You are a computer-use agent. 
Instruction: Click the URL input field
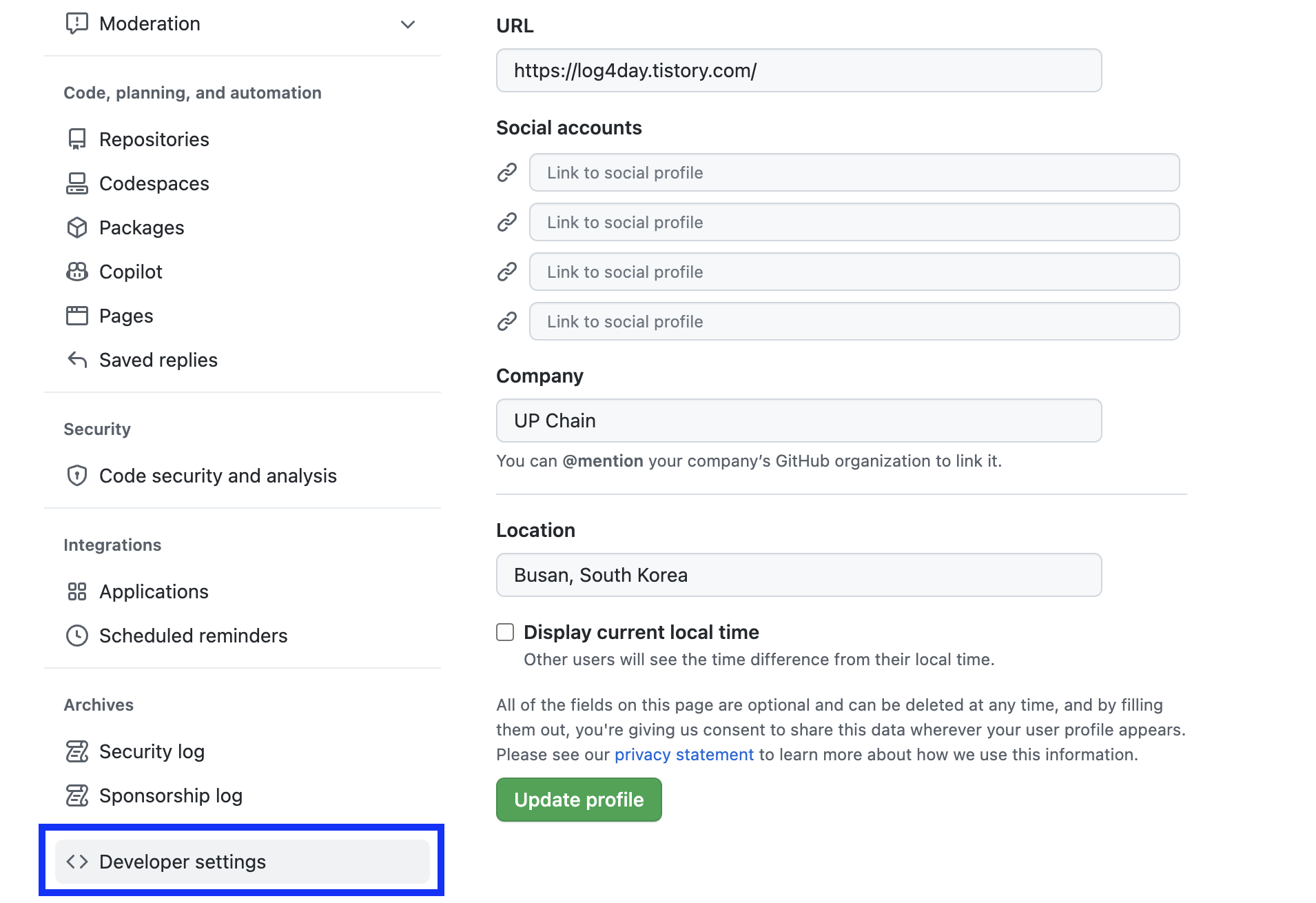[799, 70]
